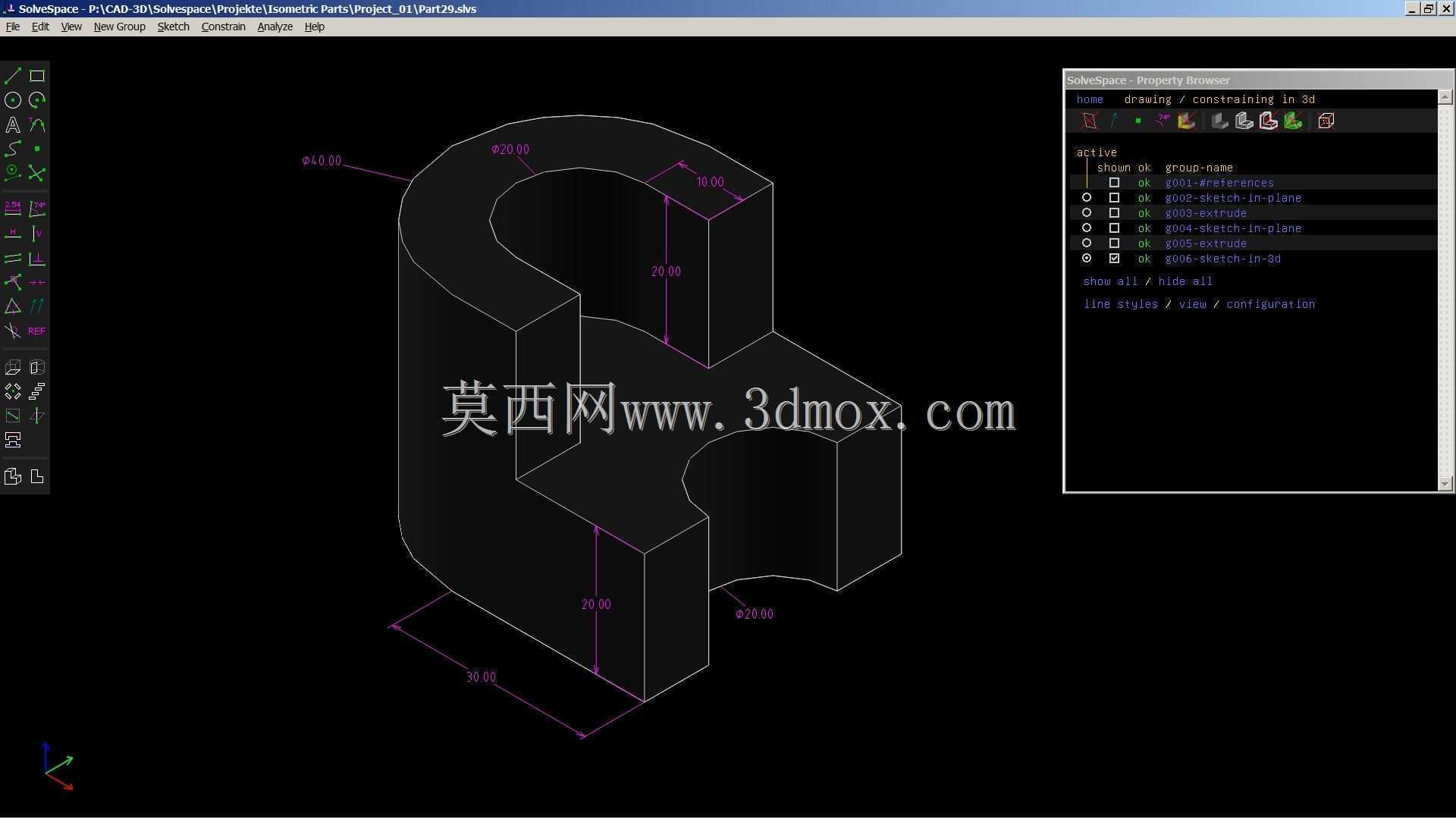
Task: Apply the angle constraint tool
Action: (x=37, y=208)
